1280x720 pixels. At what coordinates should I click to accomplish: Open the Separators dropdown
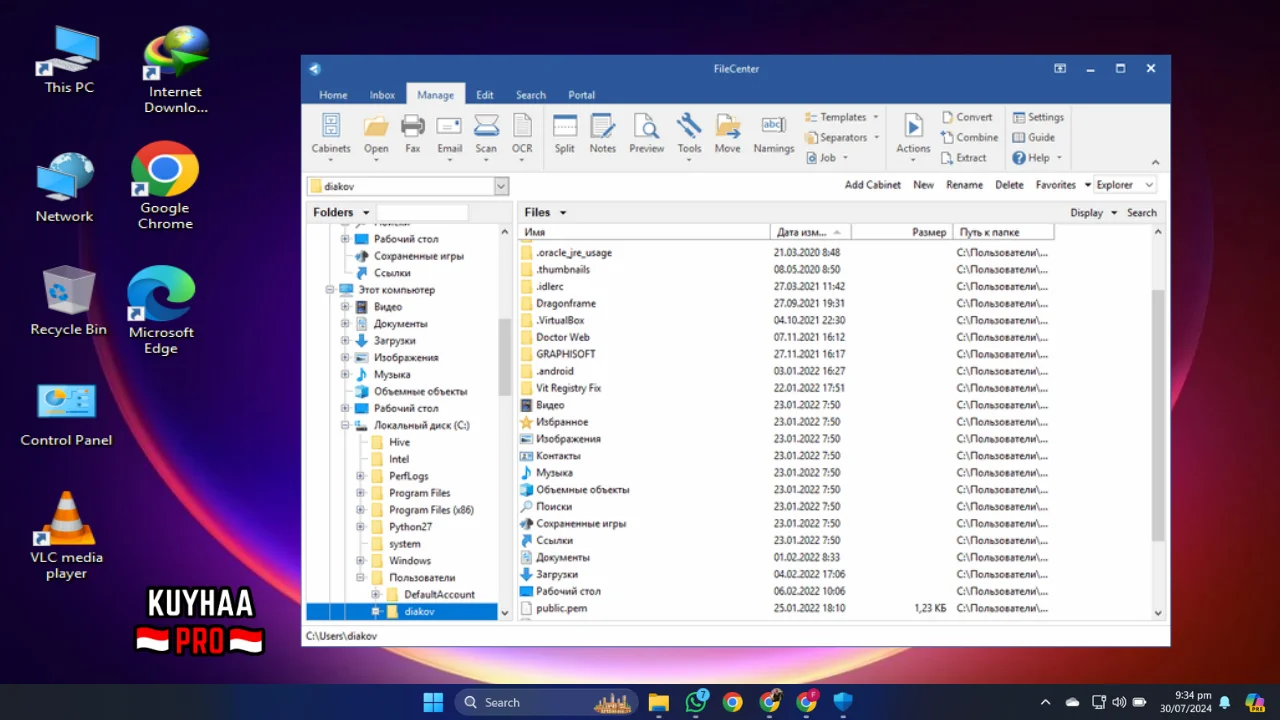tap(842, 137)
